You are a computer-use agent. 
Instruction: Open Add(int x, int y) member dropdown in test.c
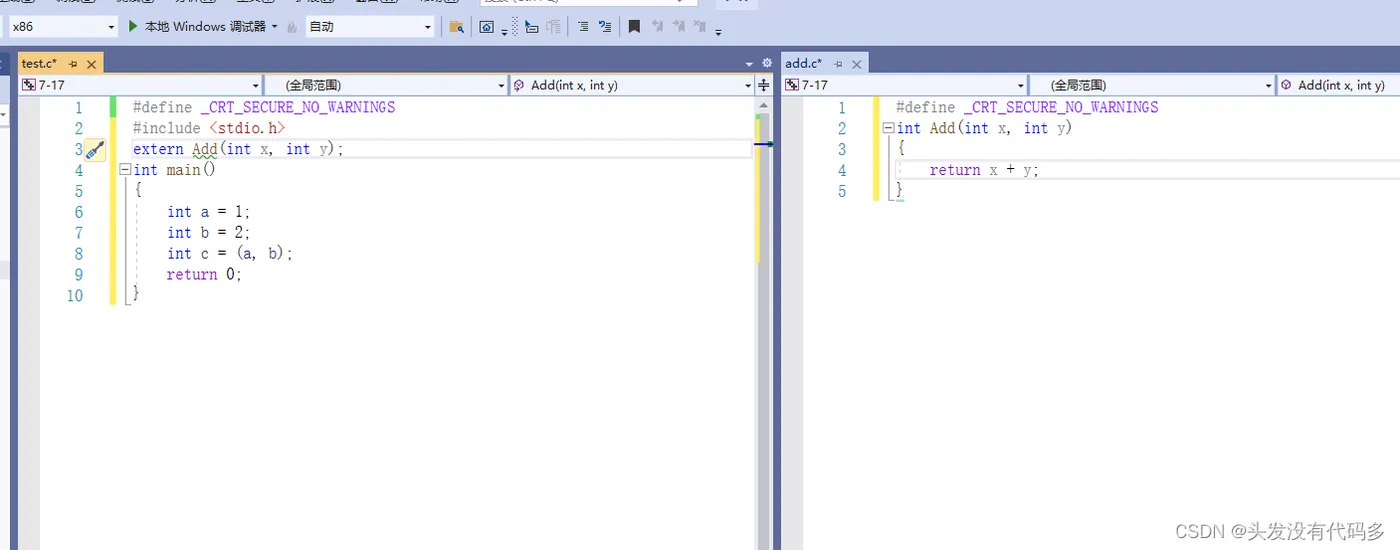pos(632,85)
